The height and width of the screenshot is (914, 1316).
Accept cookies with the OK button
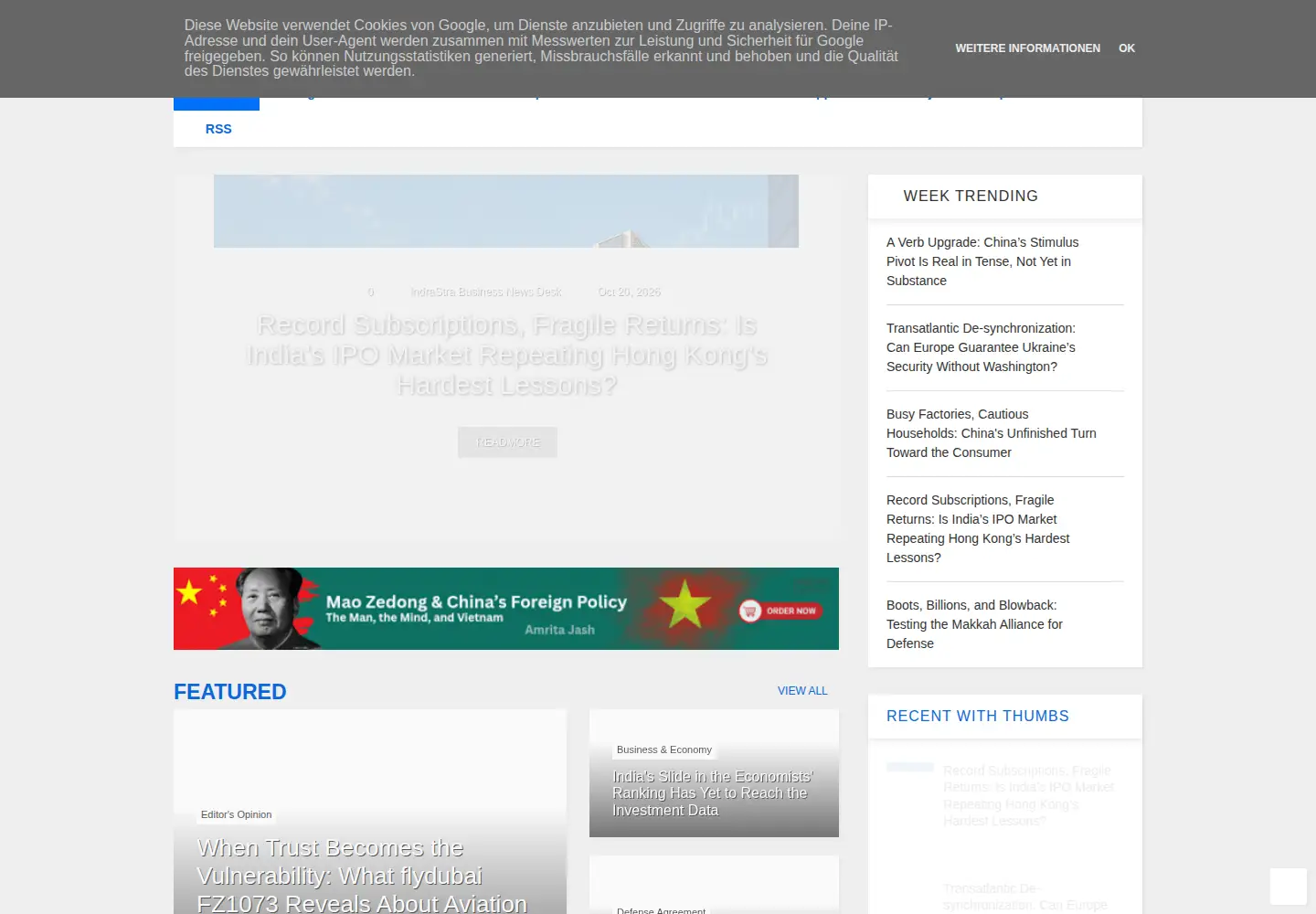click(1127, 48)
